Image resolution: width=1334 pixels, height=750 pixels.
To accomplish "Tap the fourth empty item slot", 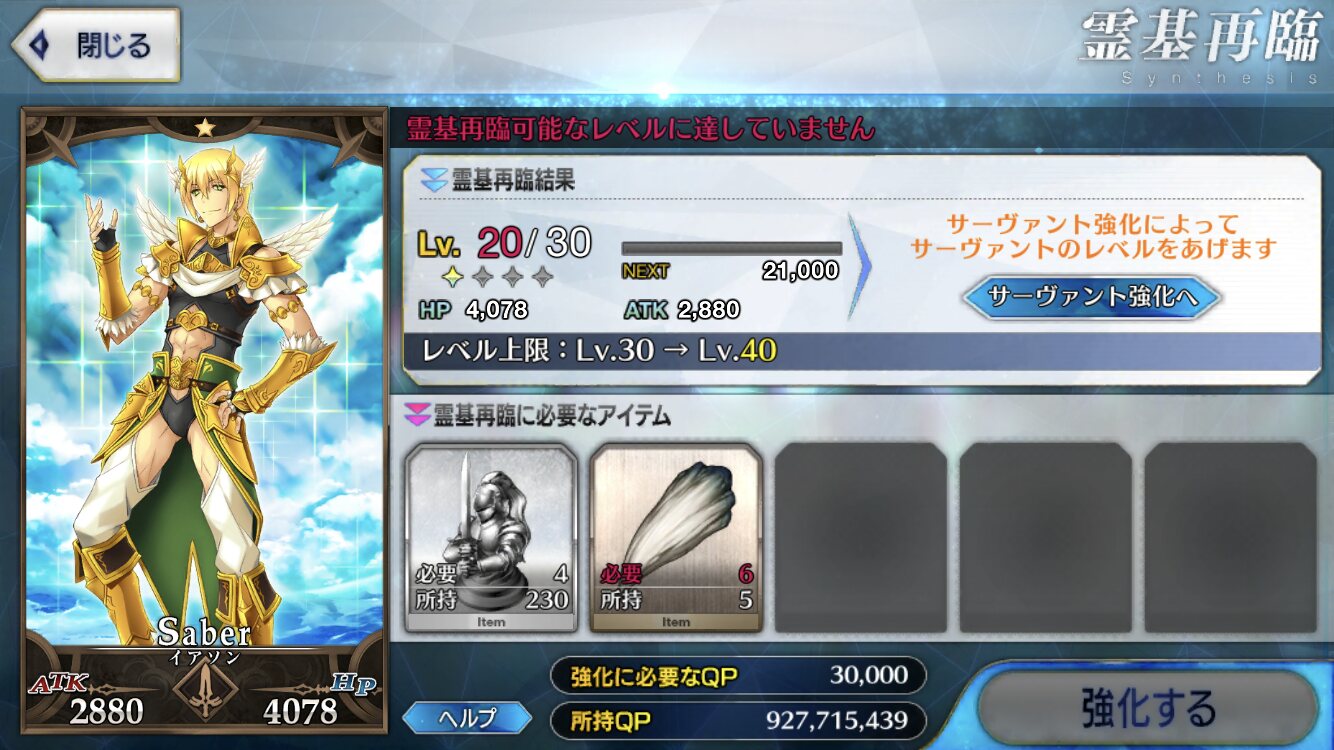I will coord(1046,538).
